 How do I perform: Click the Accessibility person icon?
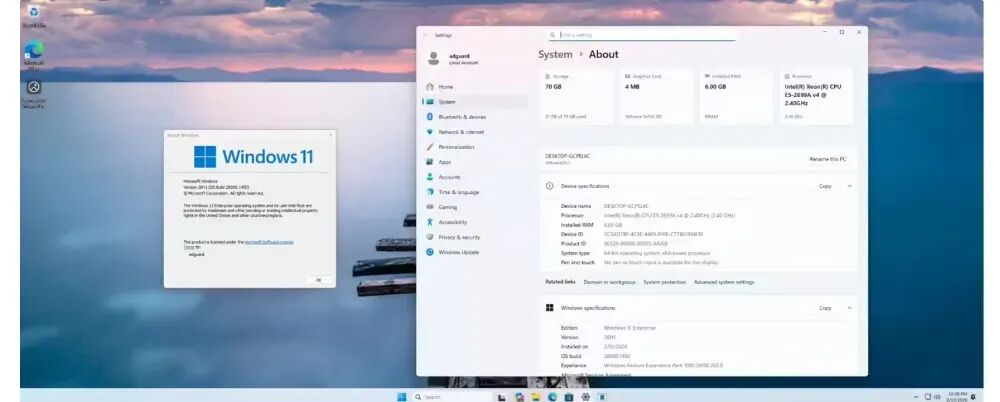tap(430, 222)
